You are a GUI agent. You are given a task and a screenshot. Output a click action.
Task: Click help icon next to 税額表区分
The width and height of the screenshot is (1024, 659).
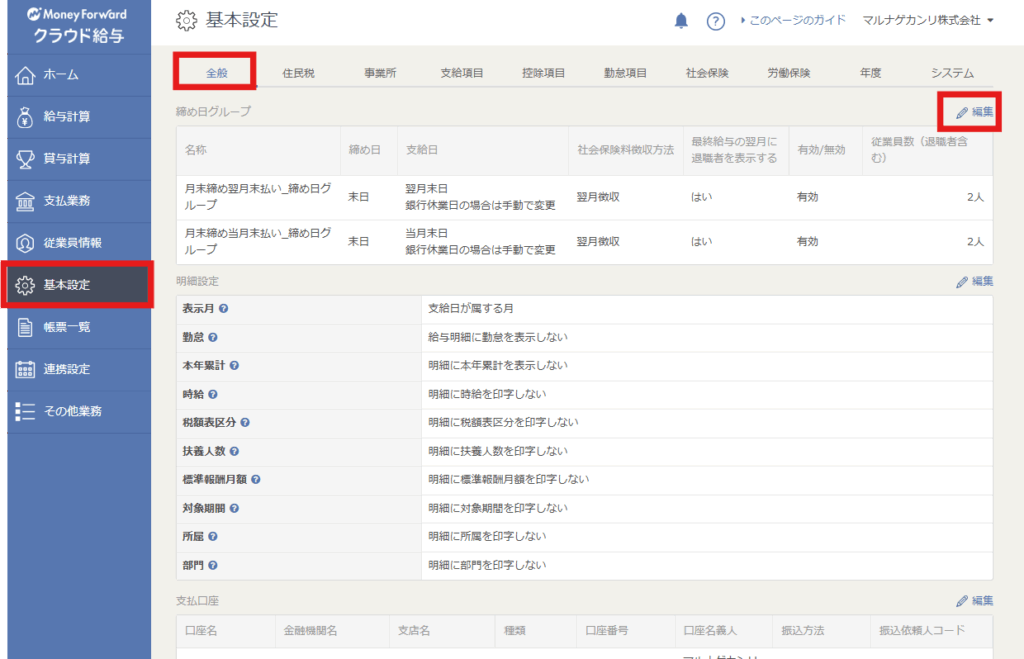point(245,423)
